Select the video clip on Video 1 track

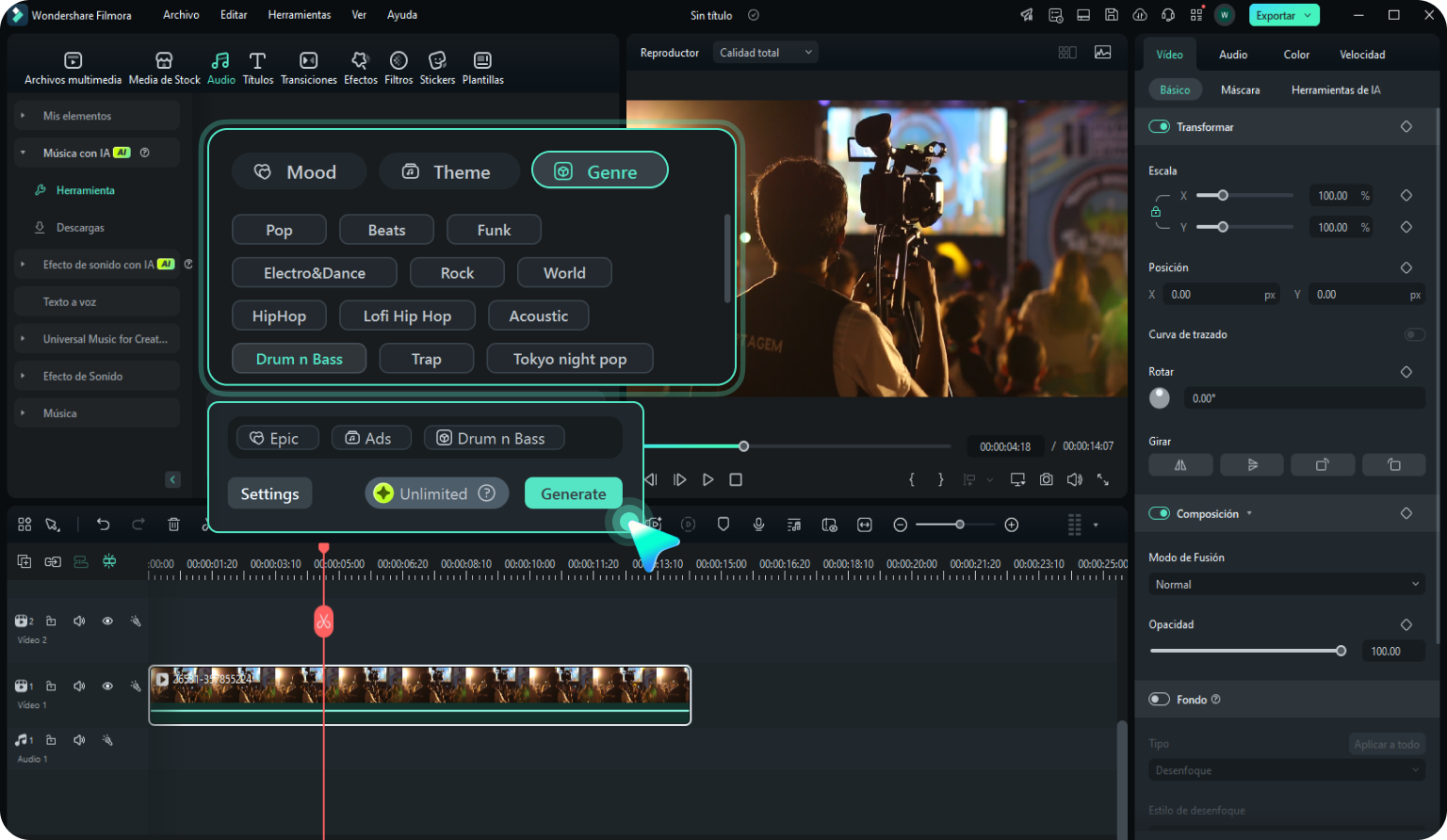tap(420, 695)
